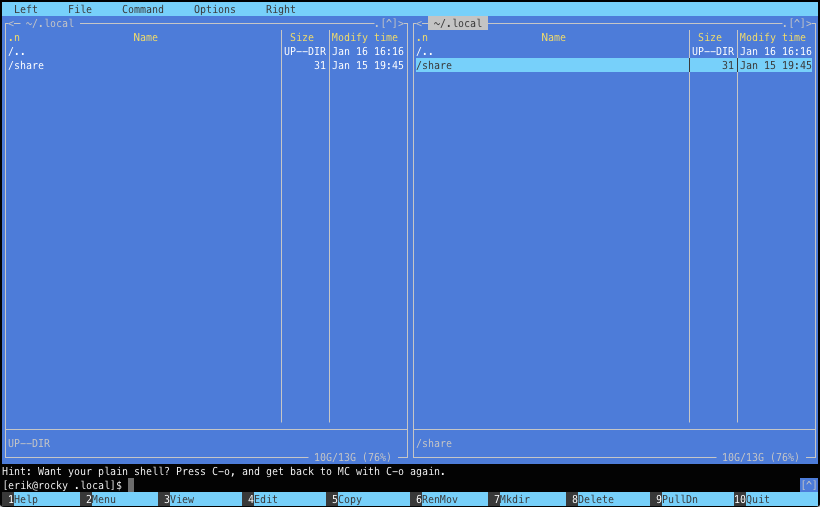Viewport: 820px width, 507px height.
Task: Click left panel disk usage 10G/13G (76%)
Action: (x=352, y=457)
